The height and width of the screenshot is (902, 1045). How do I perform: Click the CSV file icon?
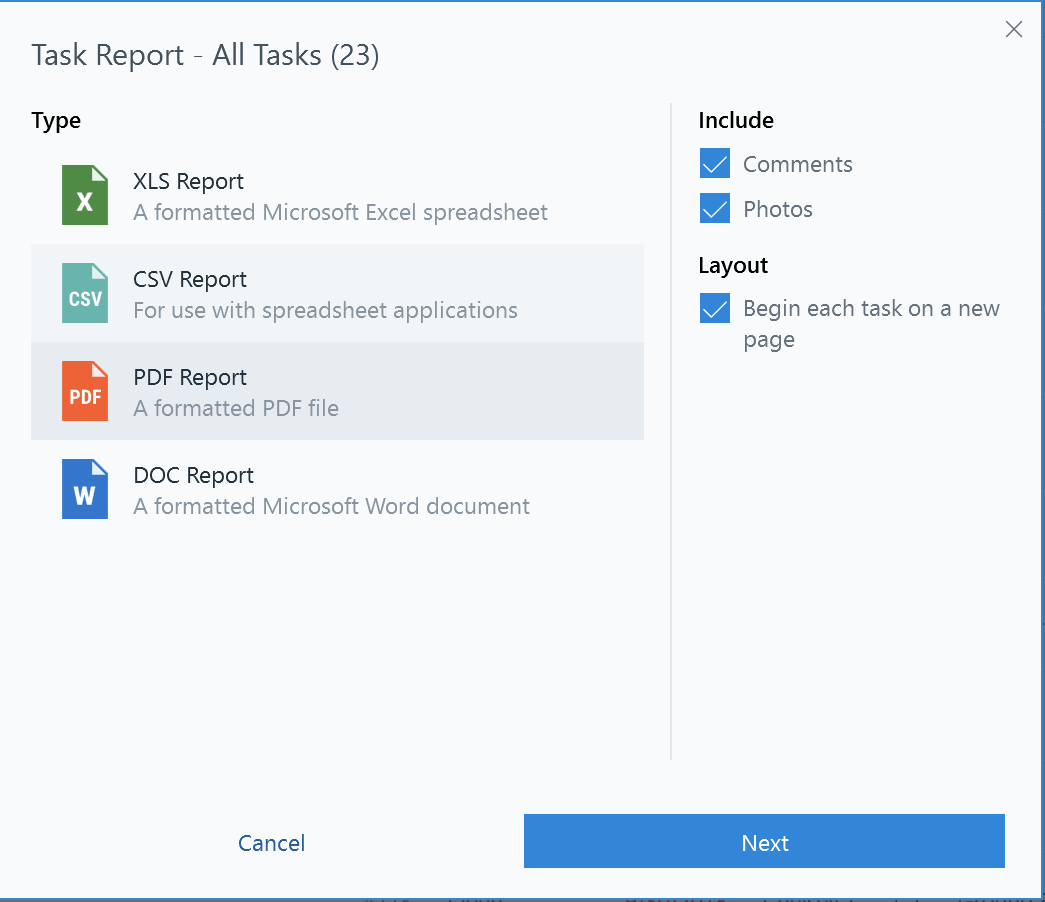pyautogui.click(x=85, y=293)
